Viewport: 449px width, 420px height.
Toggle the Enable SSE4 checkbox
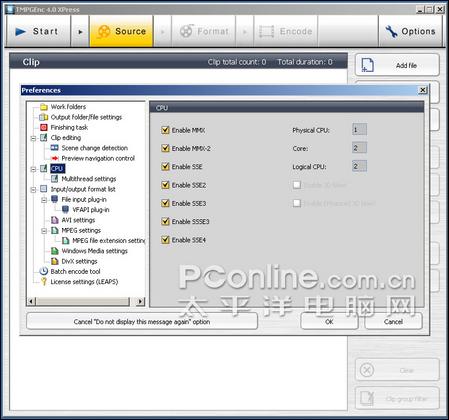(x=165, y=240)
